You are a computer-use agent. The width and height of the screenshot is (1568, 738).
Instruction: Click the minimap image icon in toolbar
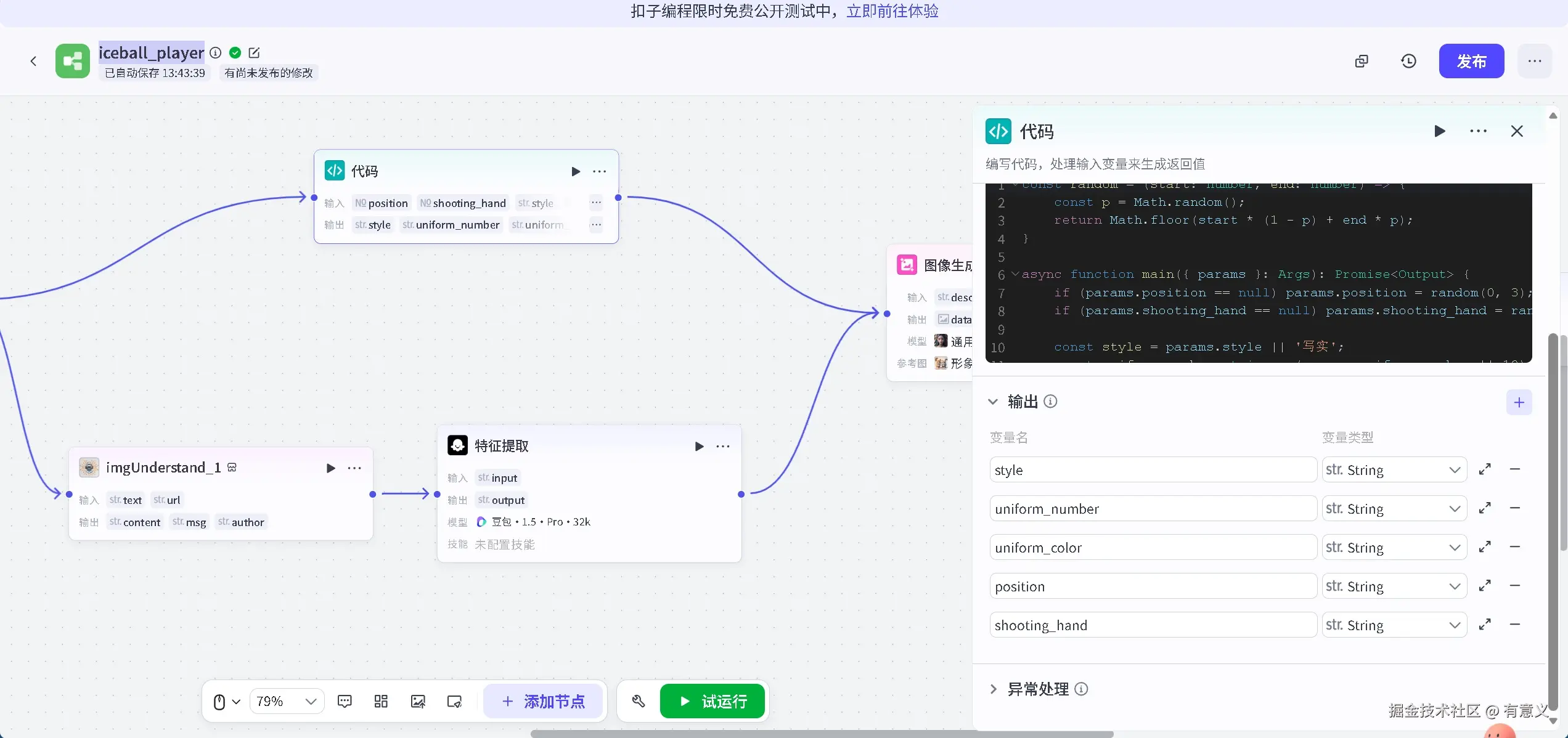418,701
